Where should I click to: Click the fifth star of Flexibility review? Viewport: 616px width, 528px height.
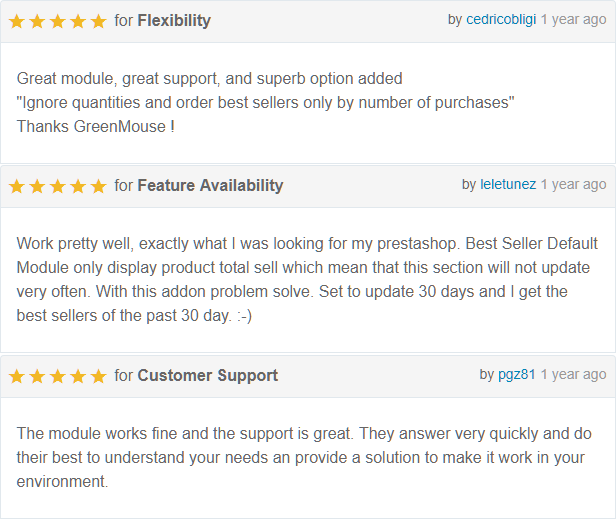[98, 21]
